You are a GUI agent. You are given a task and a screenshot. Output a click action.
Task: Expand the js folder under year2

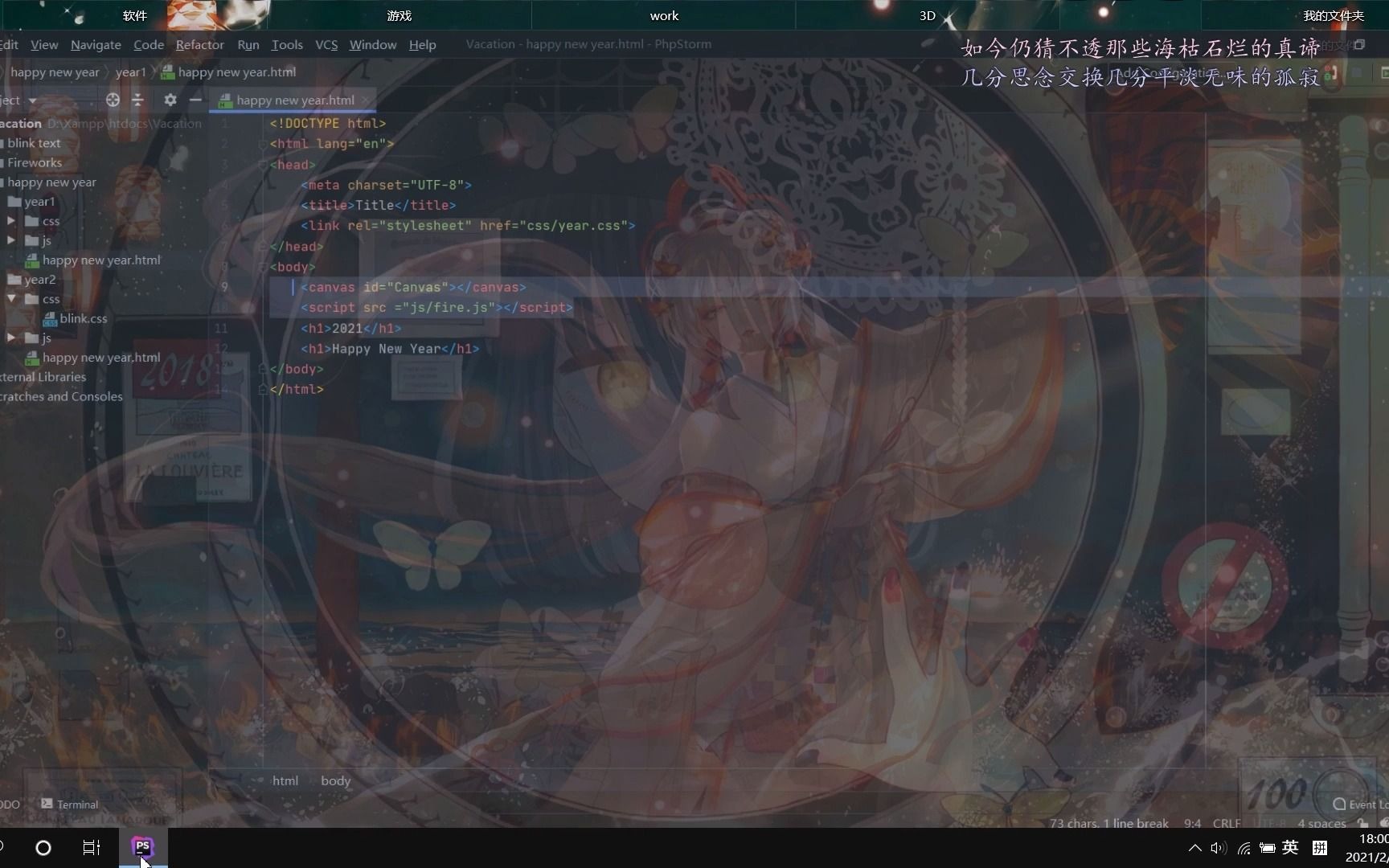point(11,338)
